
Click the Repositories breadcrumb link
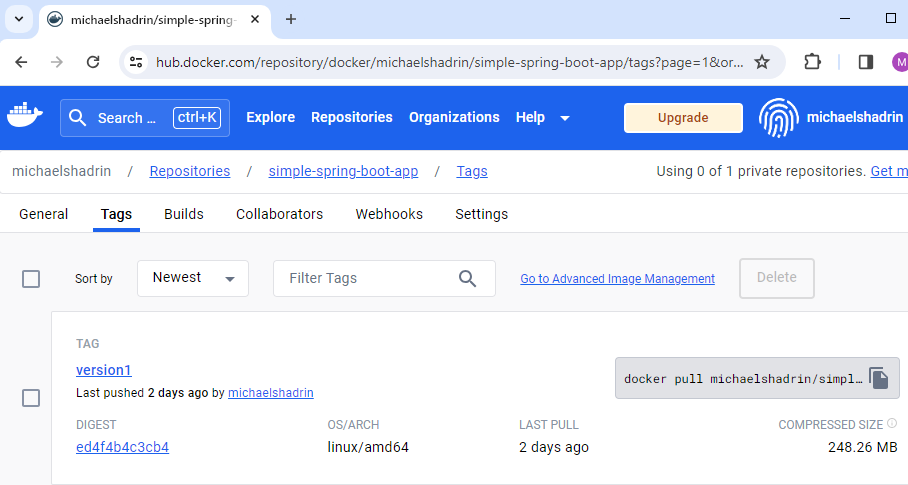[x=189, y=171]
